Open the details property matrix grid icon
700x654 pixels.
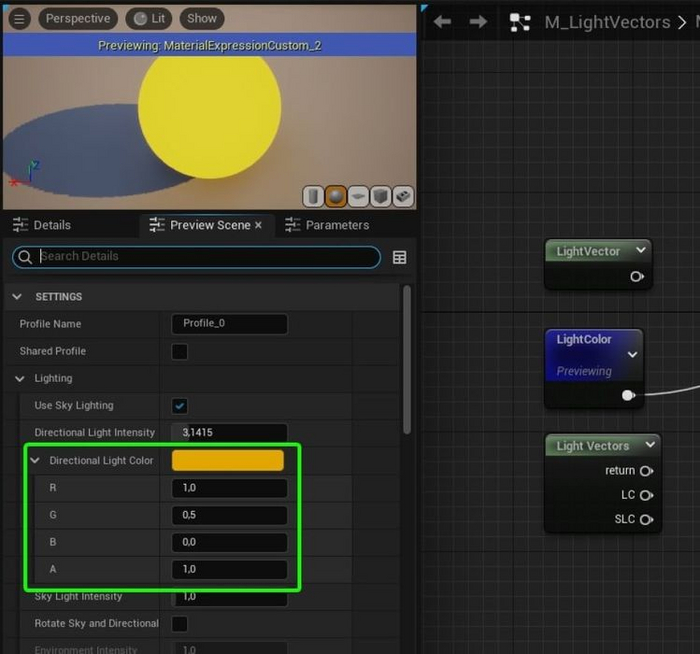point(400,257)
